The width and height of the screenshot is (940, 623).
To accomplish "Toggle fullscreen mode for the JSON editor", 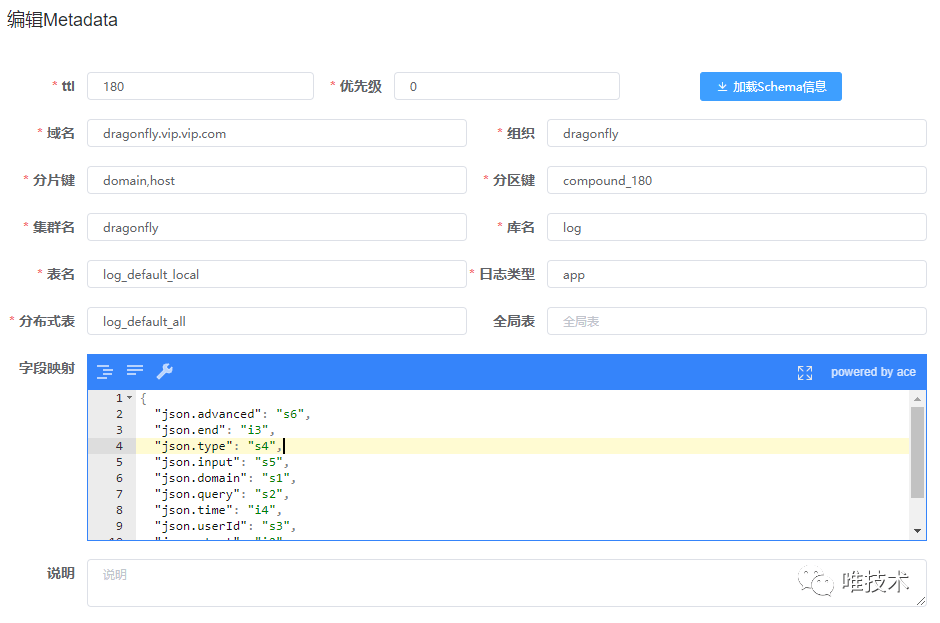I will pyautogui.click(x=805, y=372).
